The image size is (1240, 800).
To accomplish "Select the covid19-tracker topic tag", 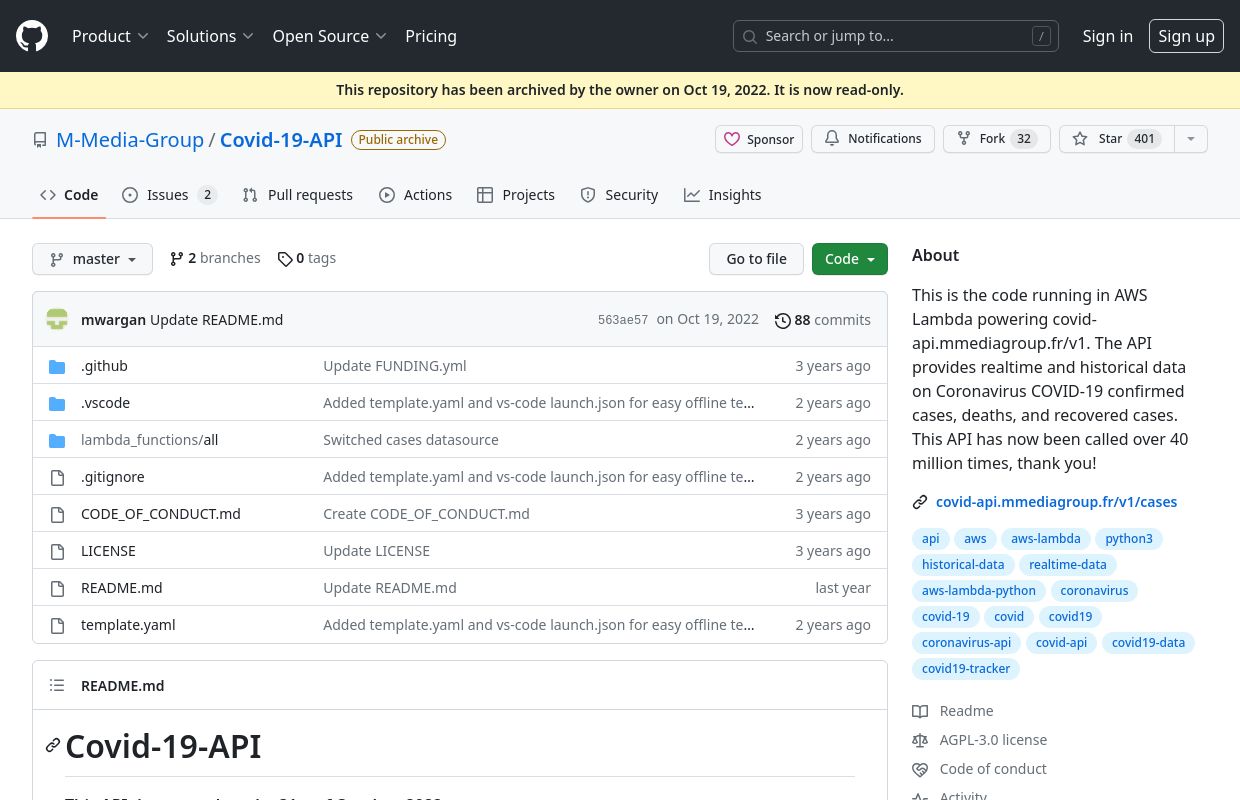I will tap(966, 669).
